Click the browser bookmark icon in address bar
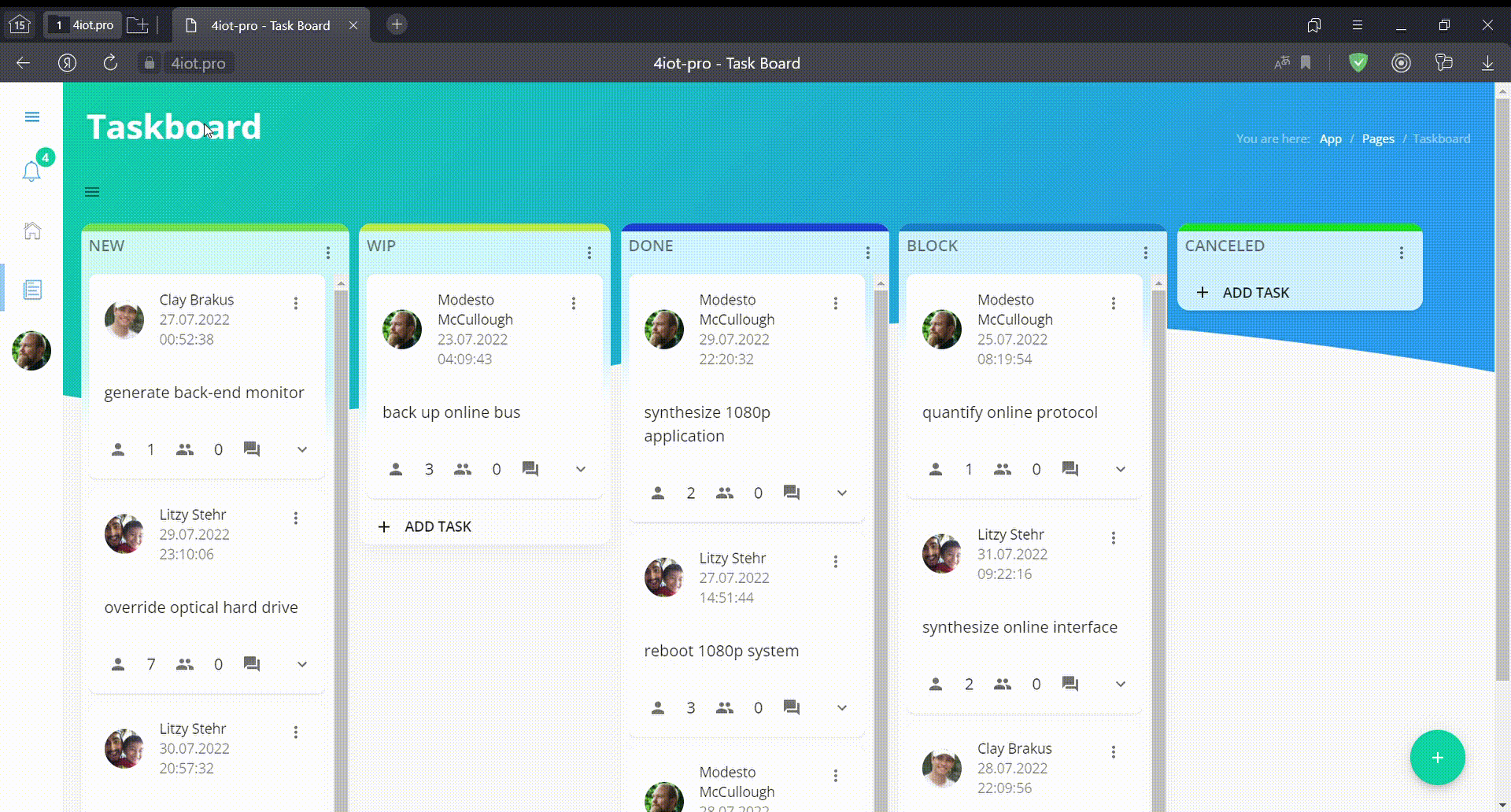Image resolution: width=1511 pixels, height=812 pixels. pyautogui.click(x=1306, y=63)
